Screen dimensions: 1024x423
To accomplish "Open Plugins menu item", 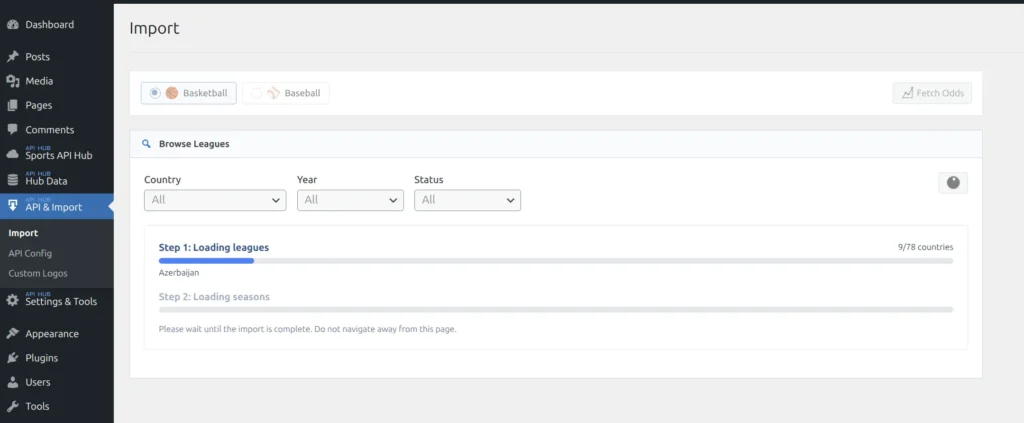I will (57, 358).
